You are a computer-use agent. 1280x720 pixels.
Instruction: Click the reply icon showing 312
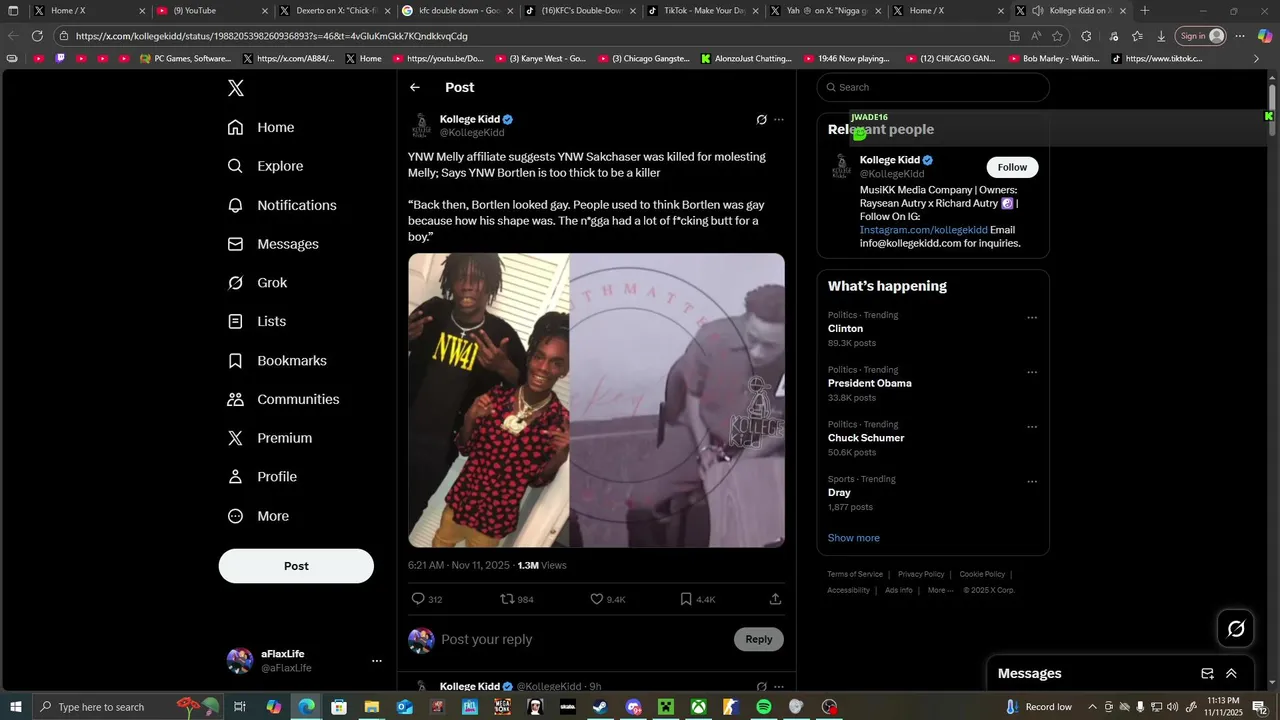point(419,599)
